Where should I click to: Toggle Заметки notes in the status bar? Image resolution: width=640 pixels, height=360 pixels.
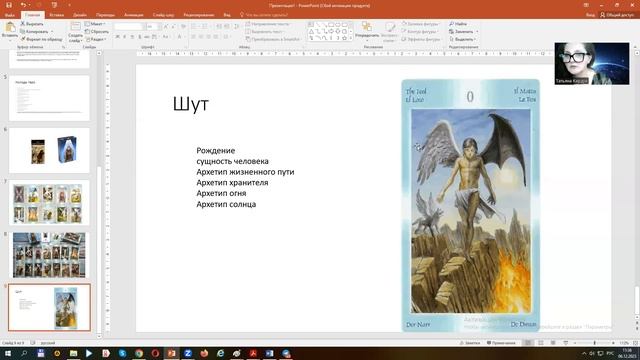[470, 343]
